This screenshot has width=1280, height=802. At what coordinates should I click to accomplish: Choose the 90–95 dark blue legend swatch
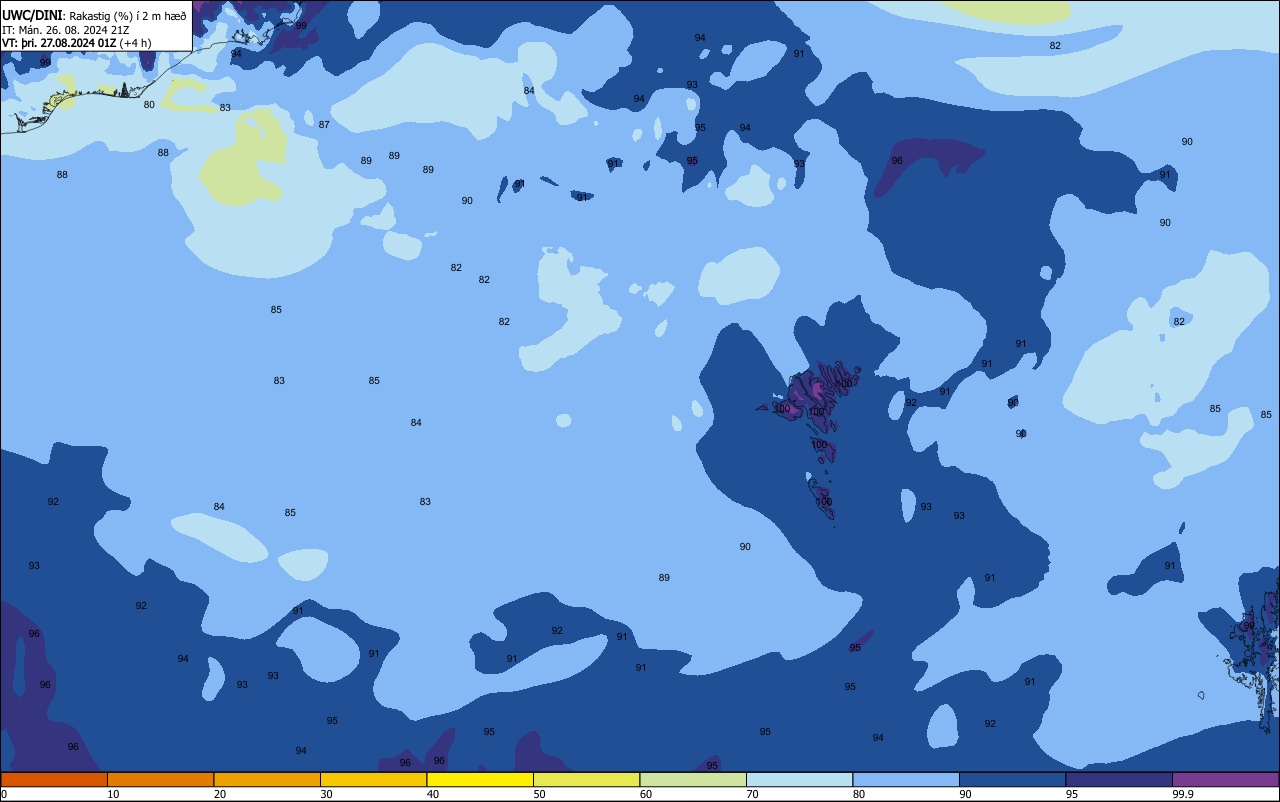click(x=1012, y=779)
